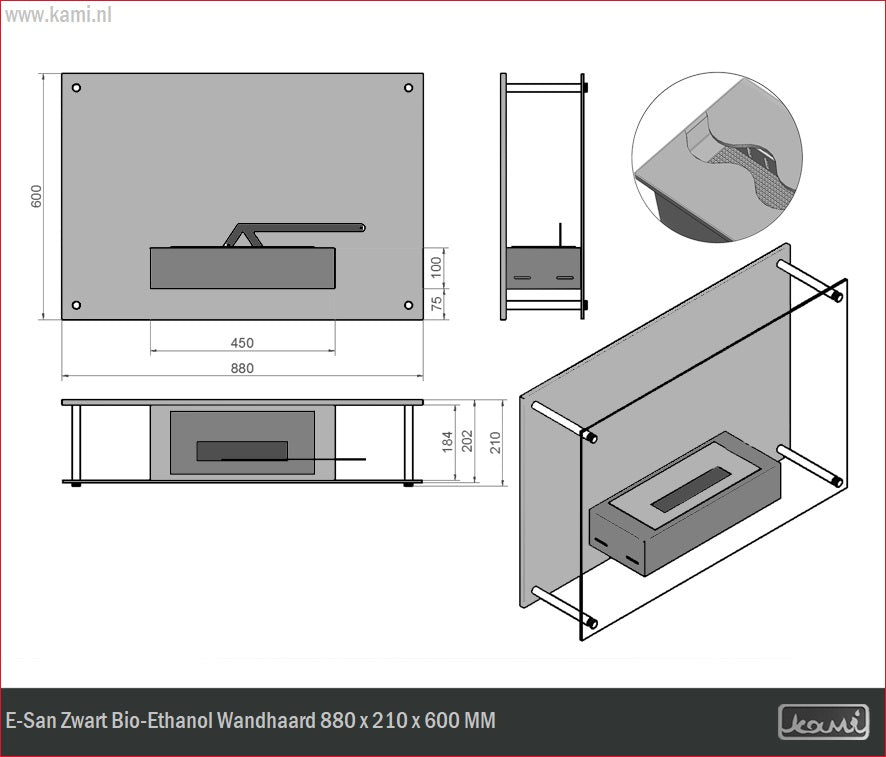Image resolution: width=886 pixels, height=757 pixels.
Task: Click the burner lever handle in front view
Action: [x=300, y=229]
